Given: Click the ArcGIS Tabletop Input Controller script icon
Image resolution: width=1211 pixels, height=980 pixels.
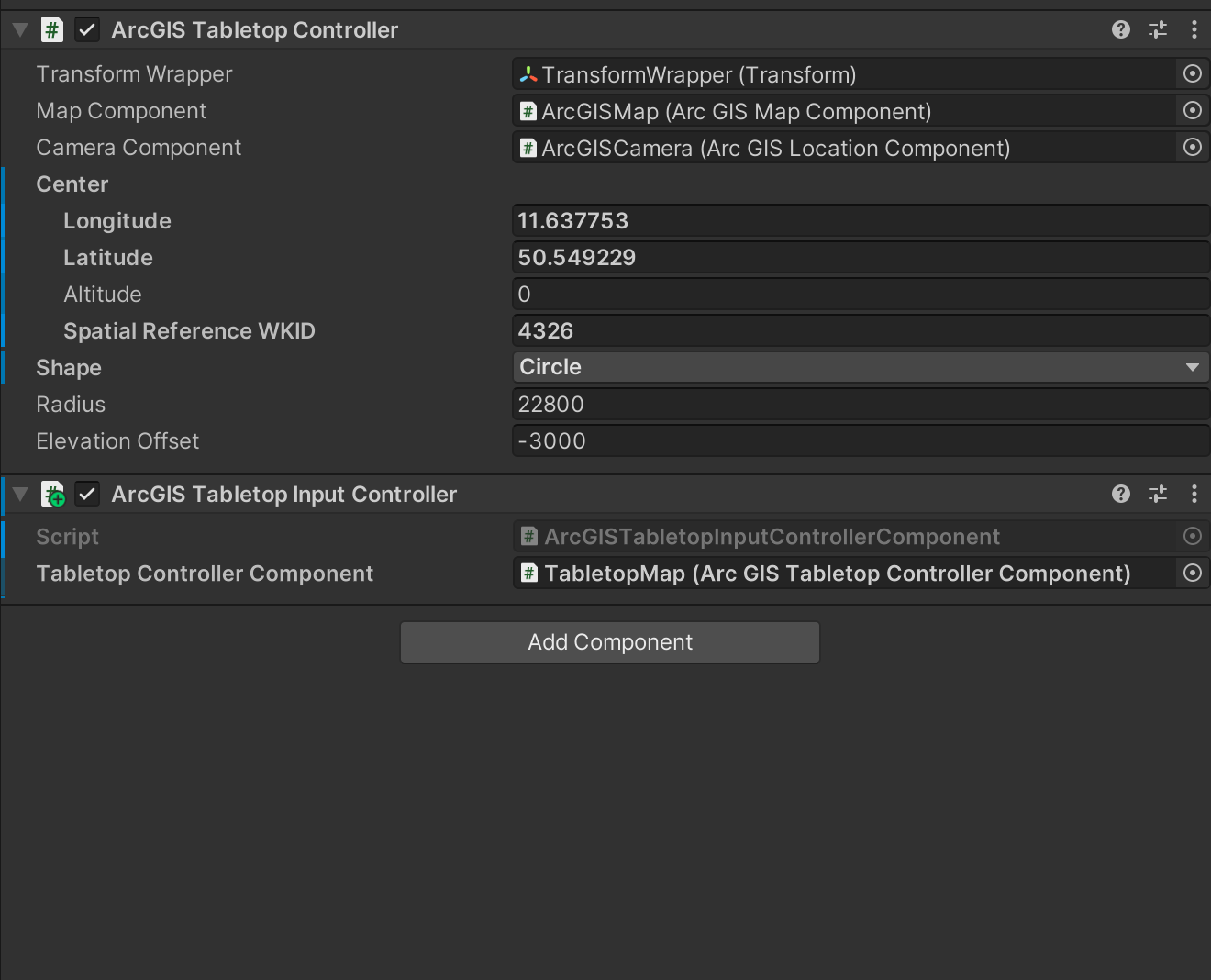Looking at the screenshot, I should tap(53, 495).
